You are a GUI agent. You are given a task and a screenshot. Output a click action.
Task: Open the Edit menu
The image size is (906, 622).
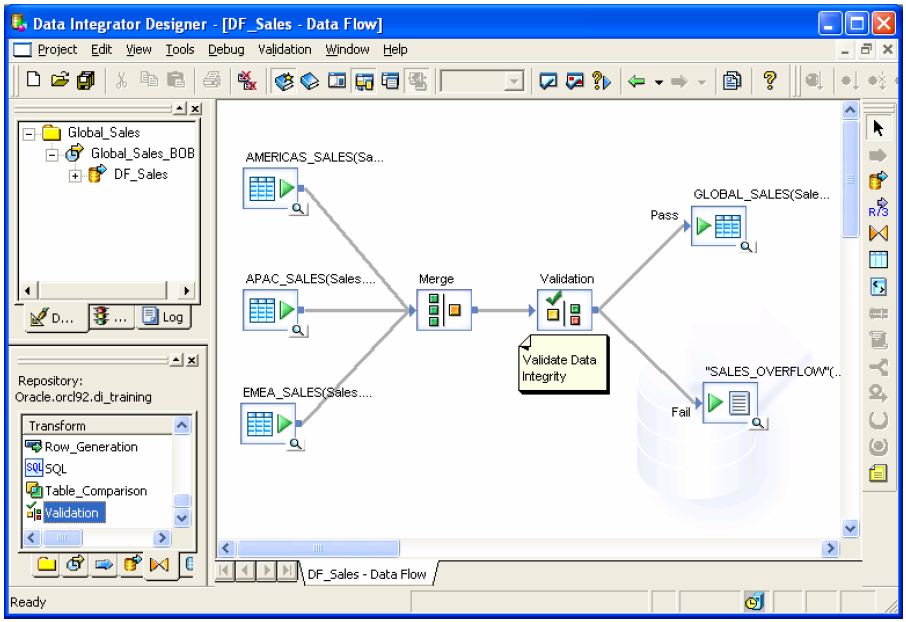click(x=101, y=50)
